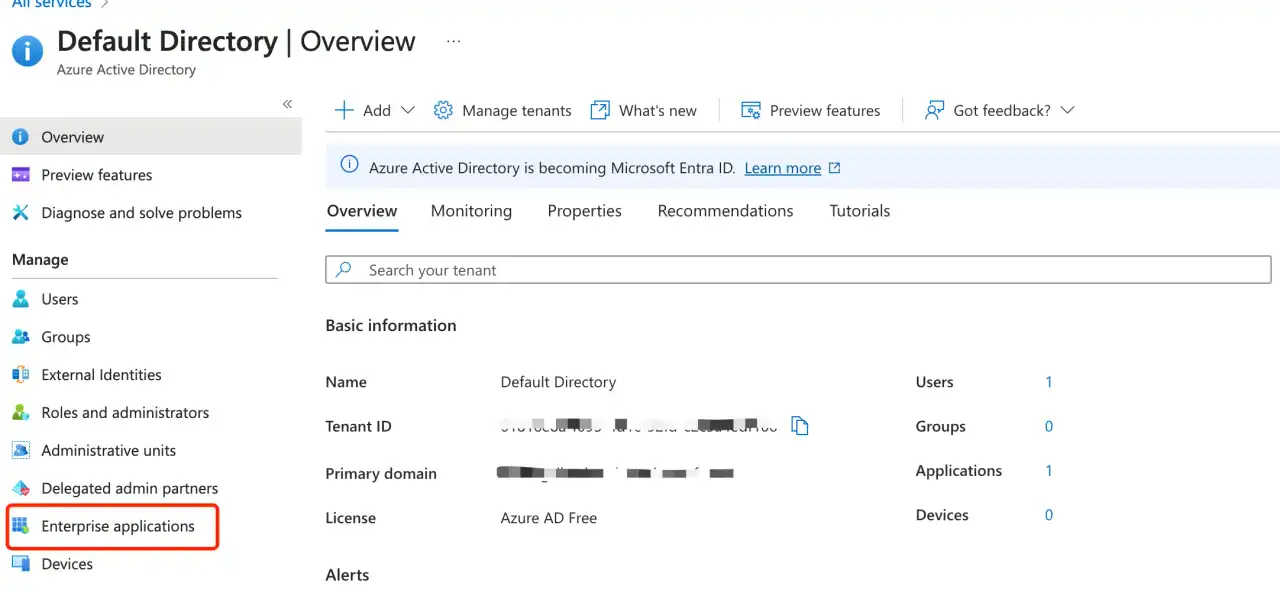Image resolution: width=1280 pixels, height=590 pixels.
Task: Open Enterprise applications from the sidebar
Action: (x=117, y=526)
